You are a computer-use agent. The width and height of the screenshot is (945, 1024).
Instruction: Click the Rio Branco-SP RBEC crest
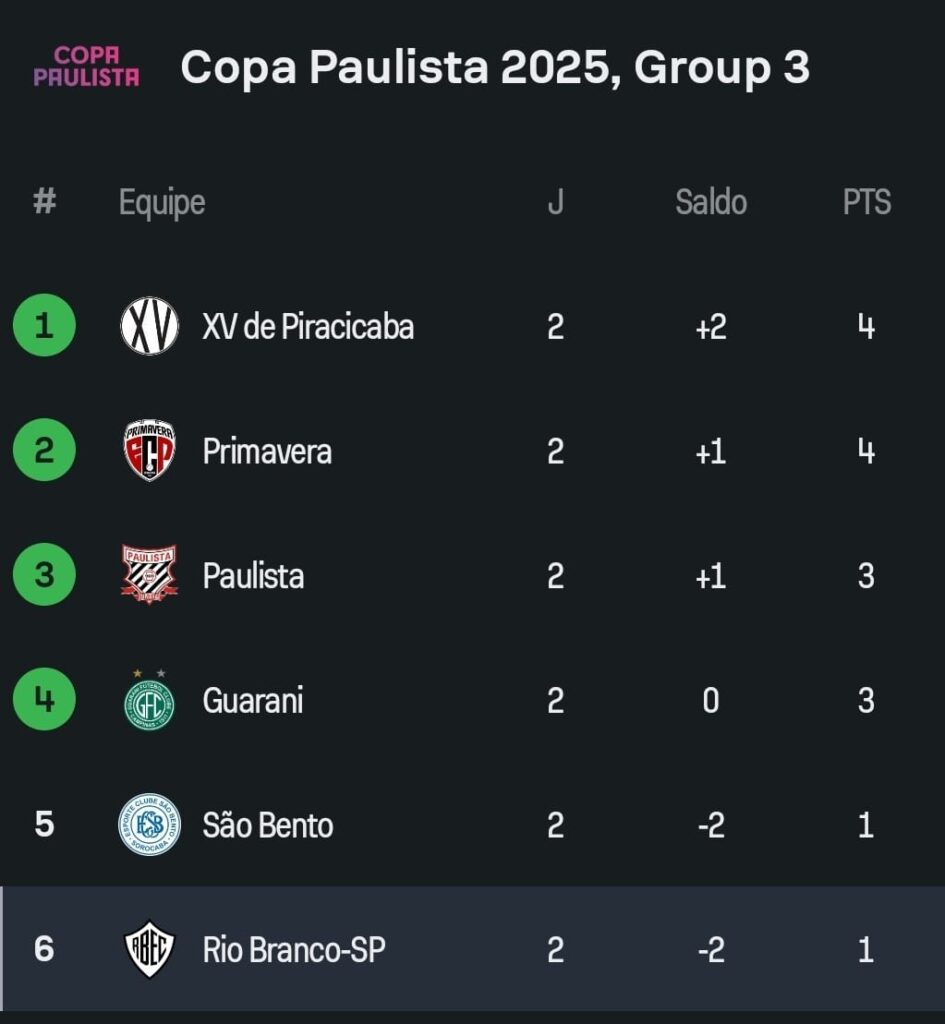tap(150, 950)
